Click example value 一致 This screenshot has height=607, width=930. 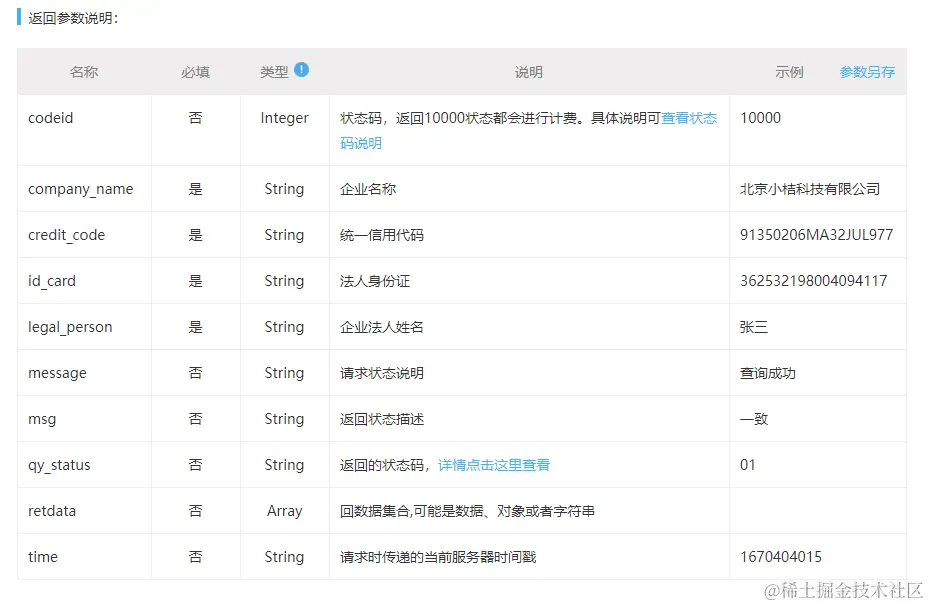pos(754,420)
